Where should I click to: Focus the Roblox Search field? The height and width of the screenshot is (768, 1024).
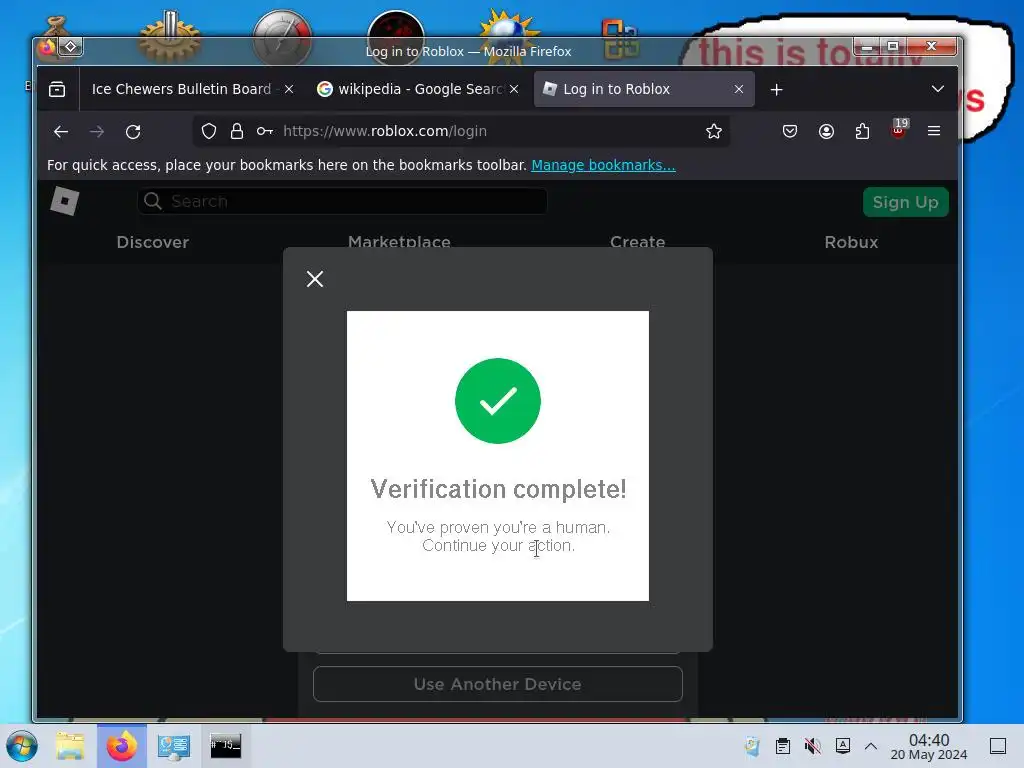pyautogui.click(x=342, y=201)
